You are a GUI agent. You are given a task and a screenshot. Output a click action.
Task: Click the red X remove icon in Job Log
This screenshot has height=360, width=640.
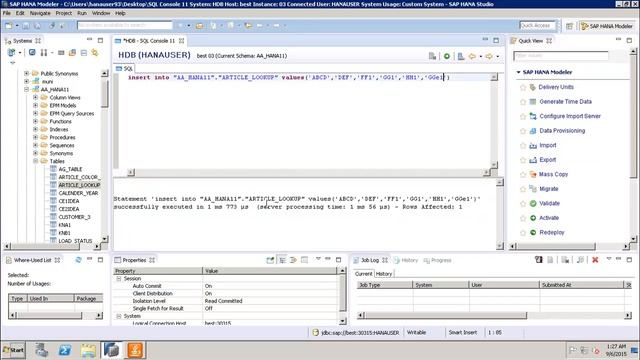tap(595, 260)
